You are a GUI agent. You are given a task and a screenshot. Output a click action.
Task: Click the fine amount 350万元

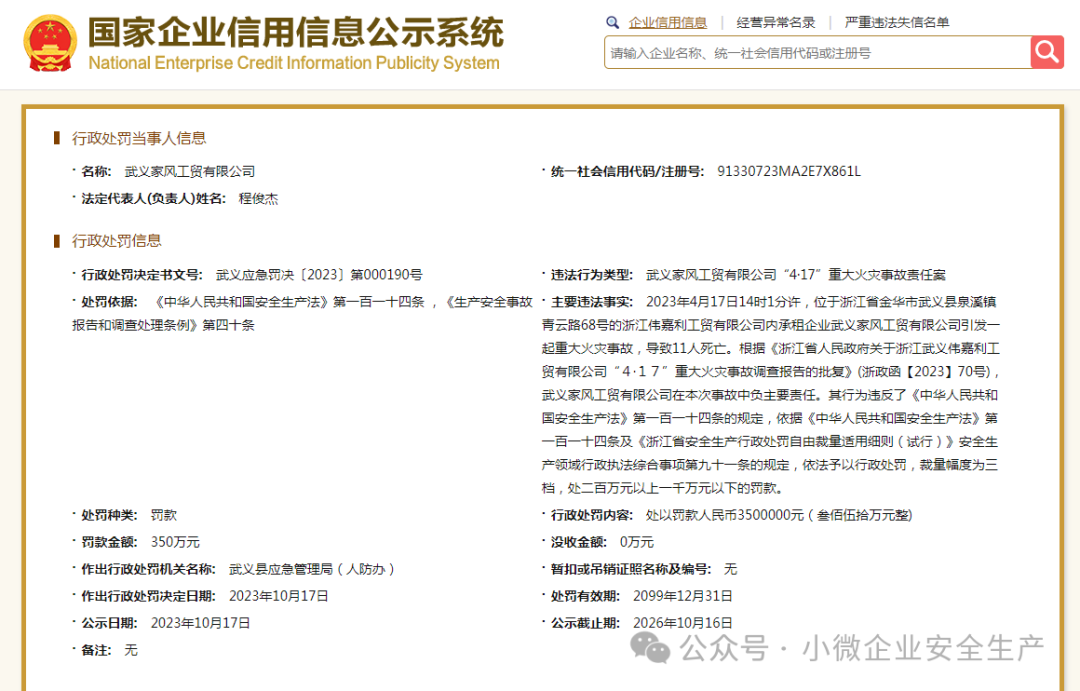click(x=175, y=542)
